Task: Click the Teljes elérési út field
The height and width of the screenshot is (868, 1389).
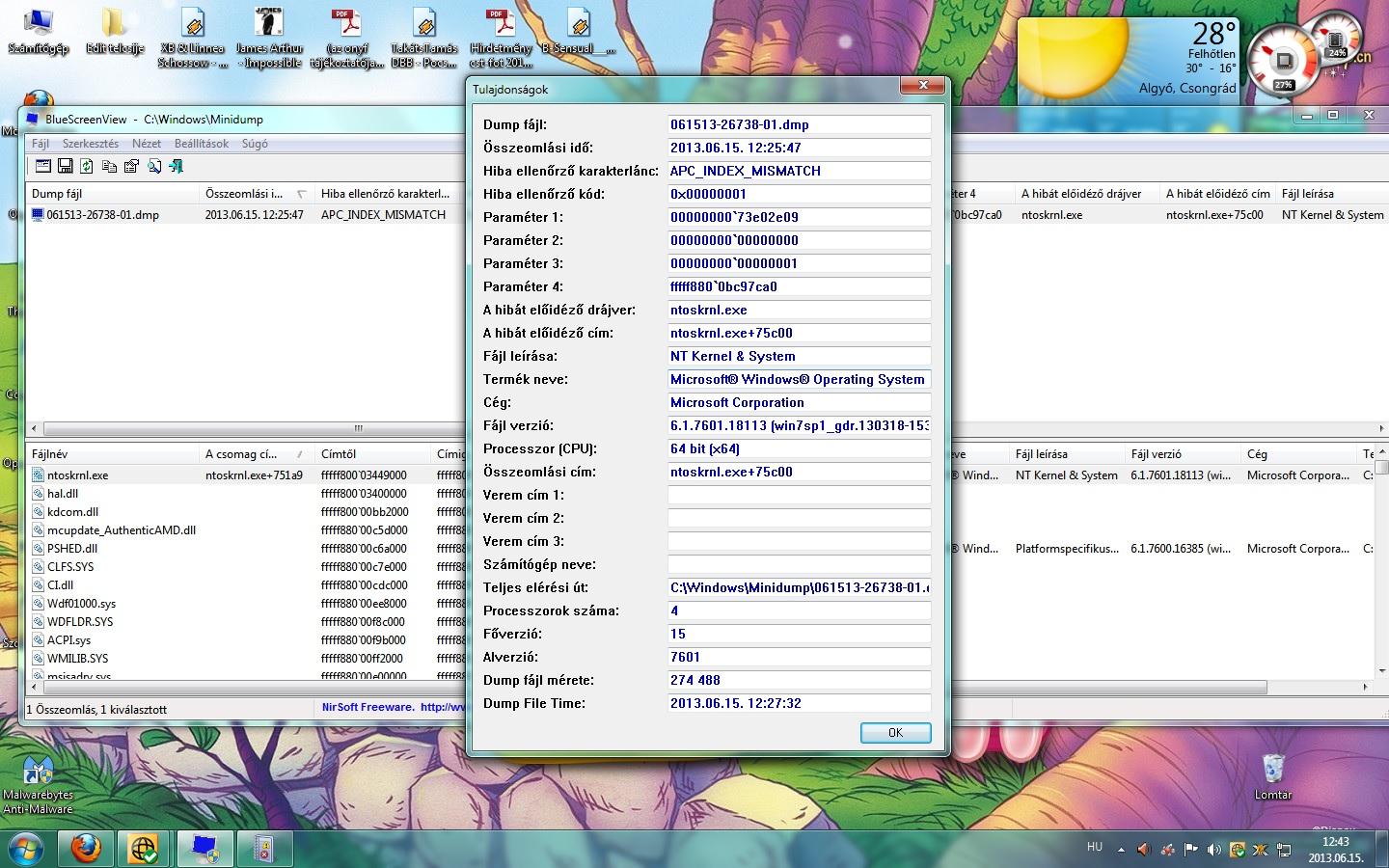Action: [x=799, y=587]
